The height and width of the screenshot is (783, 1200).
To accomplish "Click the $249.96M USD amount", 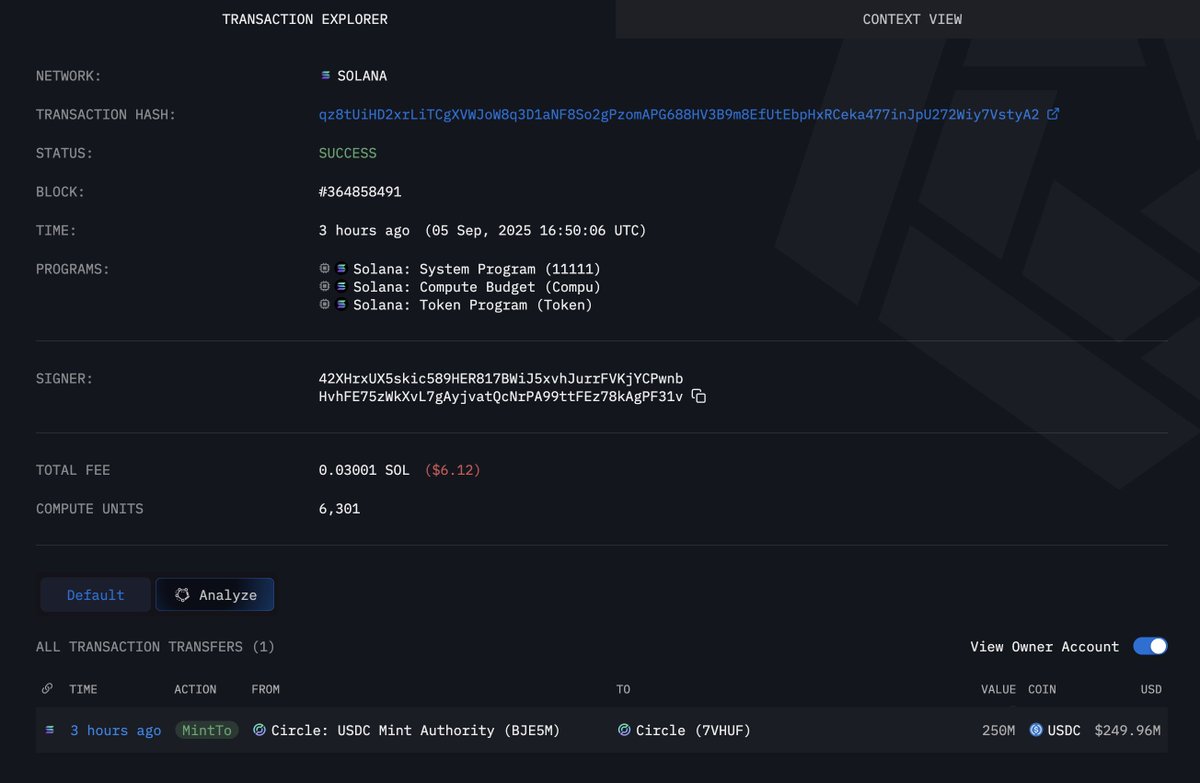I will click(x=1128, y=731).
